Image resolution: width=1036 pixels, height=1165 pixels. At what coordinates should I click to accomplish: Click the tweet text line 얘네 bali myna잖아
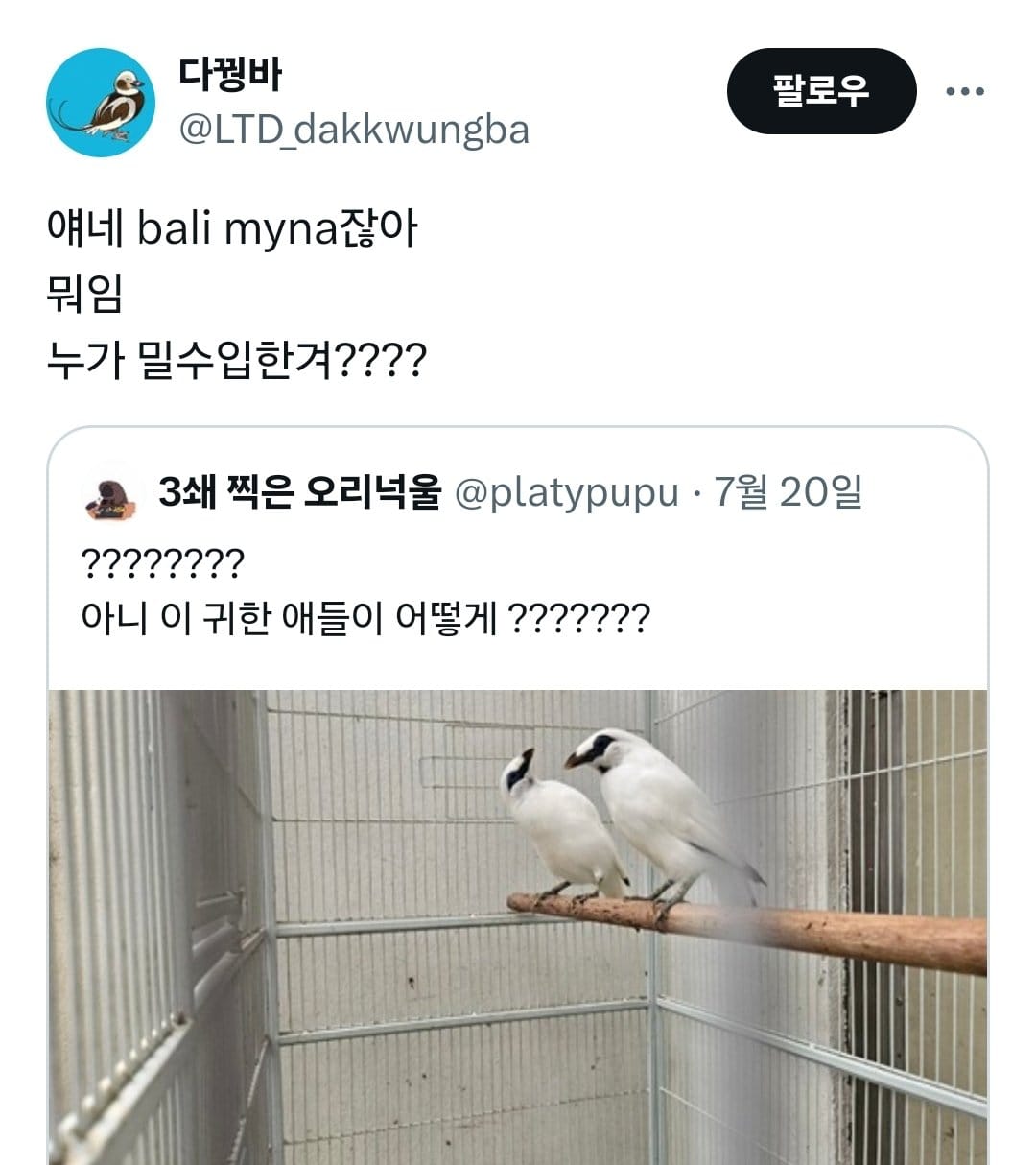232,229
